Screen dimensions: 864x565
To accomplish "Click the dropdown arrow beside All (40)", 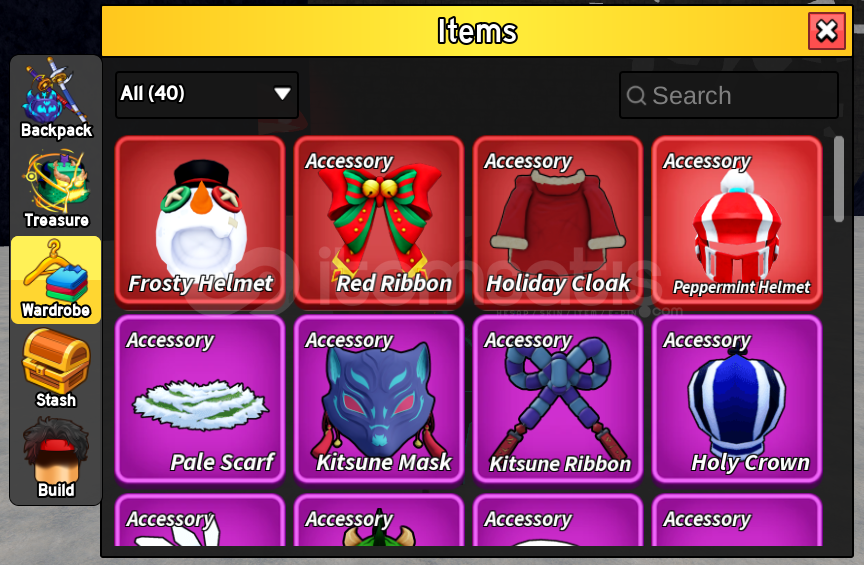I will pyautogui.click(x=282, y=94).
